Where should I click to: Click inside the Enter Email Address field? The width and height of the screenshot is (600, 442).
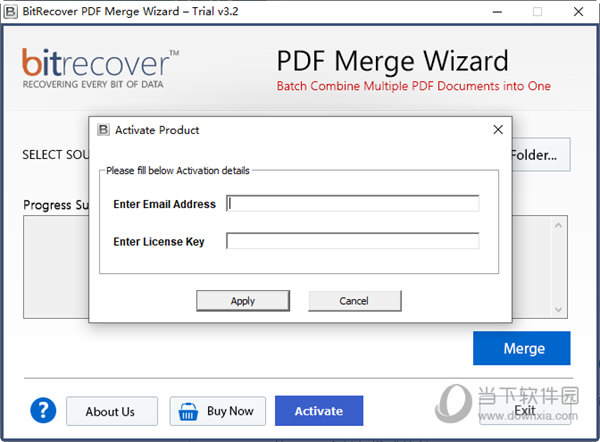[352, 203]
